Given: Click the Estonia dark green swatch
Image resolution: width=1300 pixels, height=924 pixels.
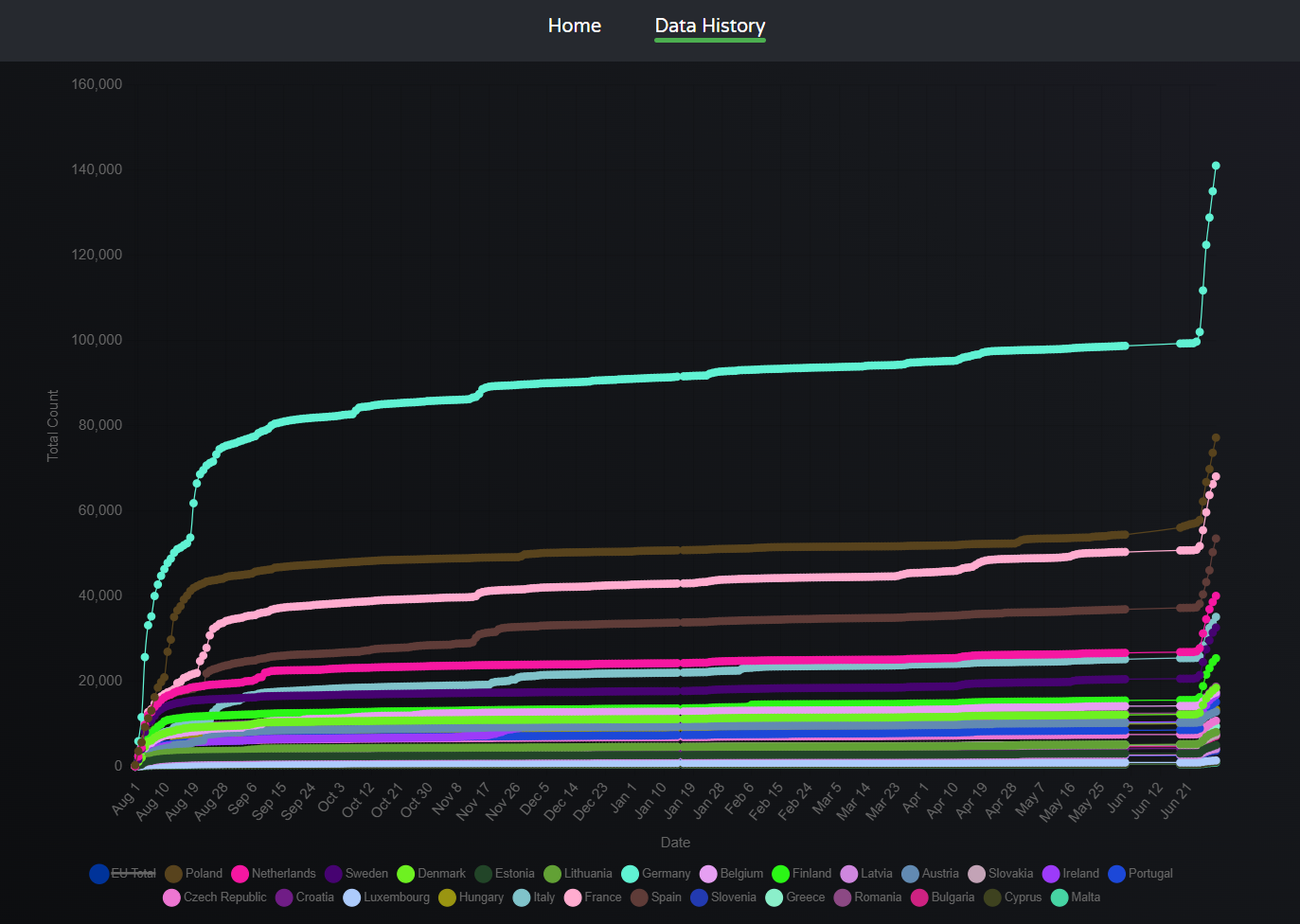Looking at the screenshot, I should pos(483,874).
